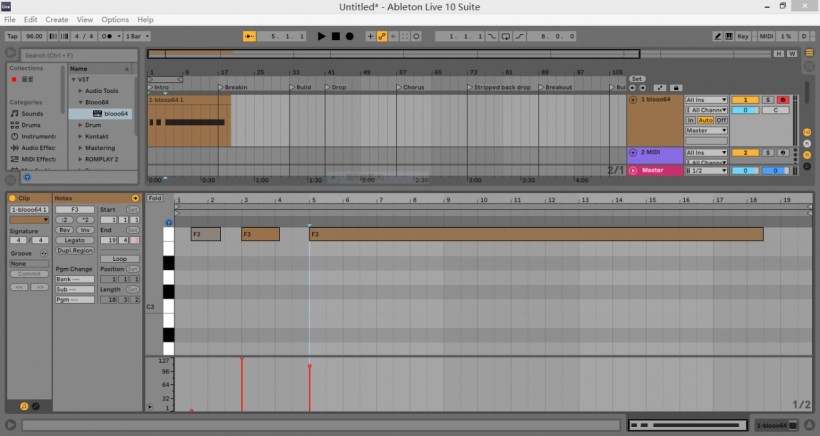
Task: Select Drums category in browser
Action: click(x=32, y=125)
